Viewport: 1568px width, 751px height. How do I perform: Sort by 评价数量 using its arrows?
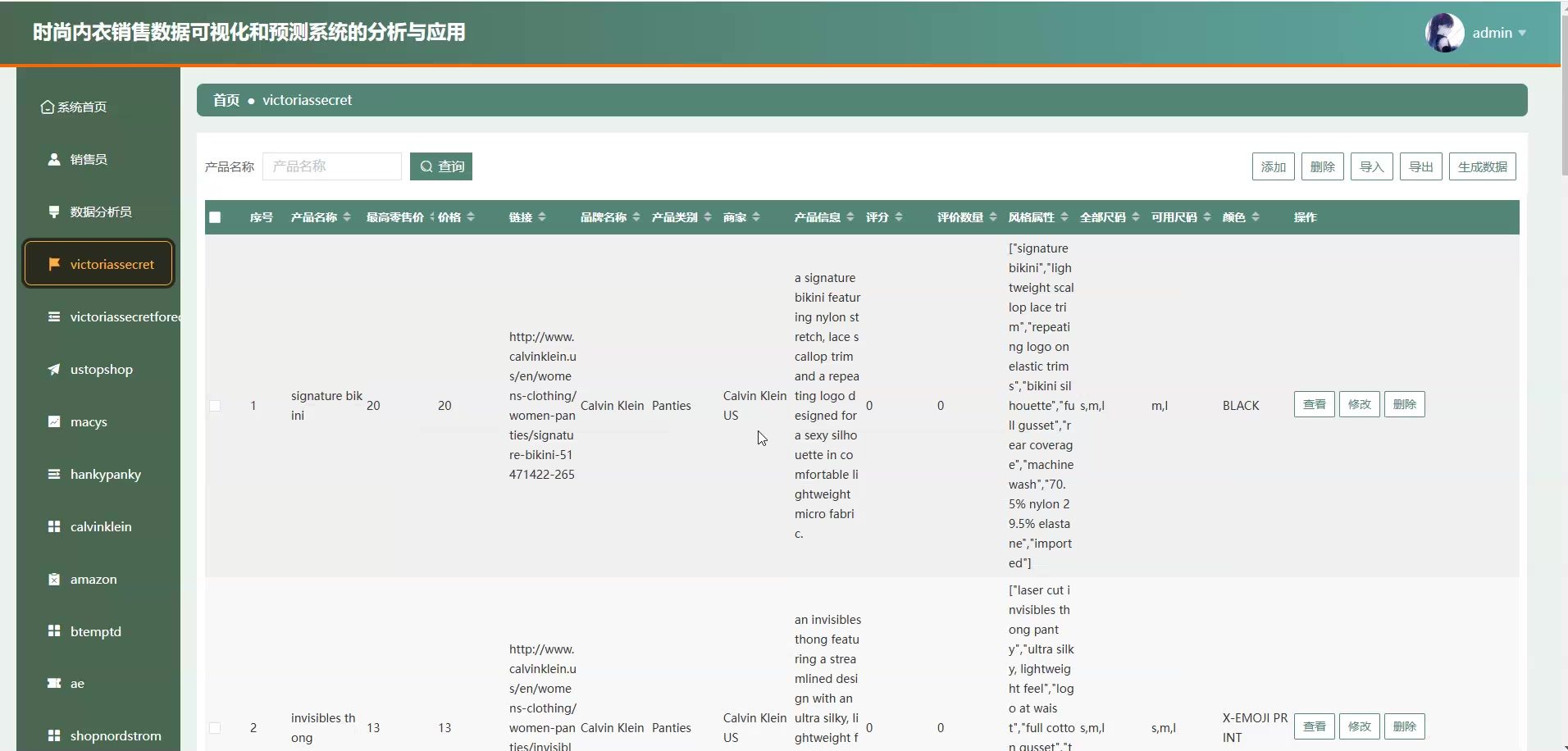993,217
